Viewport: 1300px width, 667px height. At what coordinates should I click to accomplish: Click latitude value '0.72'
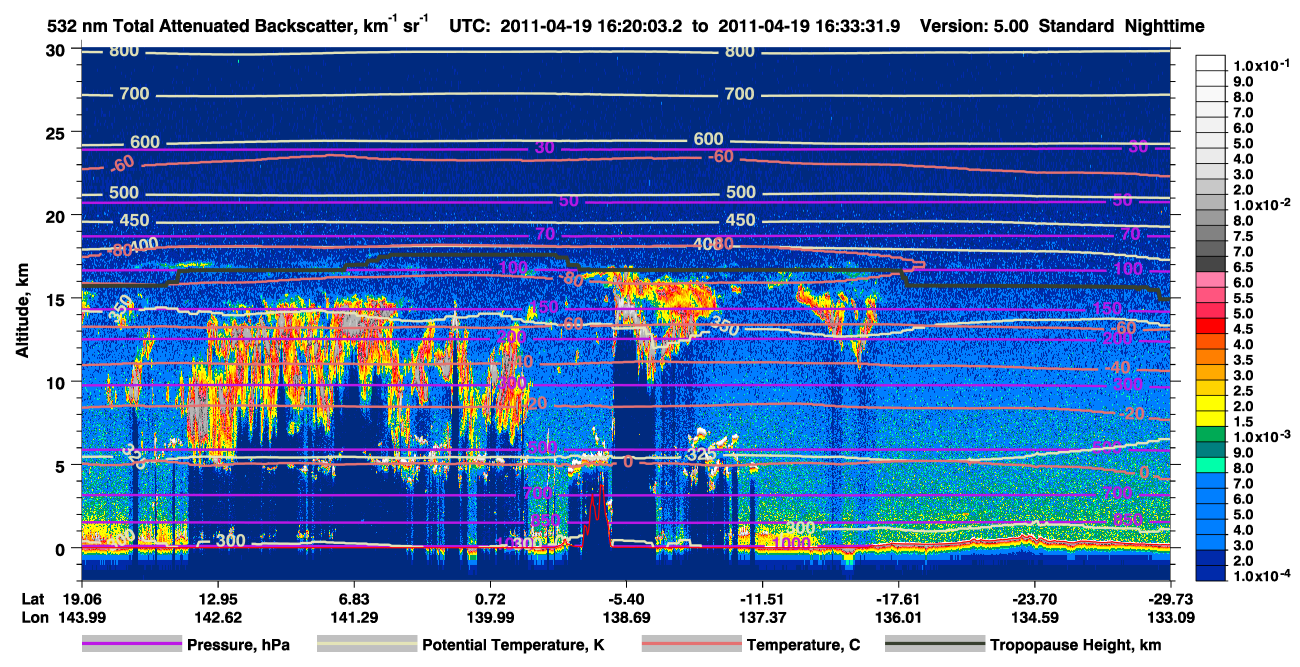coord(490,597)
